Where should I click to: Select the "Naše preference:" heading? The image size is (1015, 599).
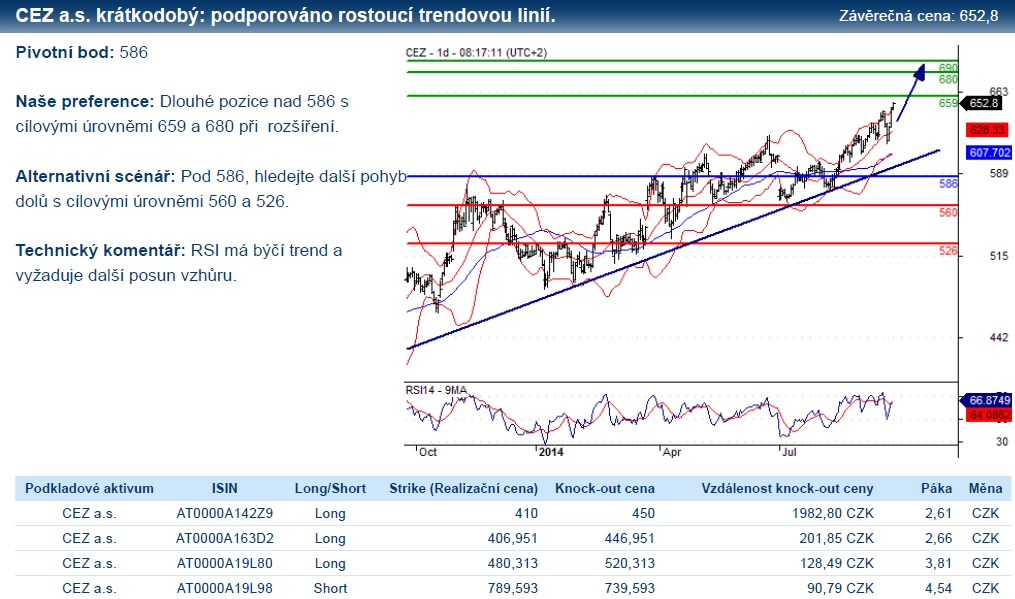point(85,102)
